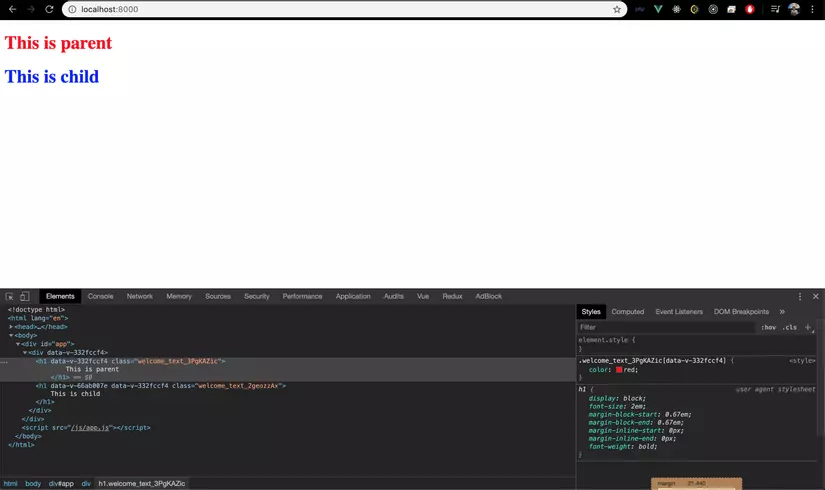This screenshot has width=825, height=490.
Task: Add a new style rule with plus icon
Action: coord(808,327)
